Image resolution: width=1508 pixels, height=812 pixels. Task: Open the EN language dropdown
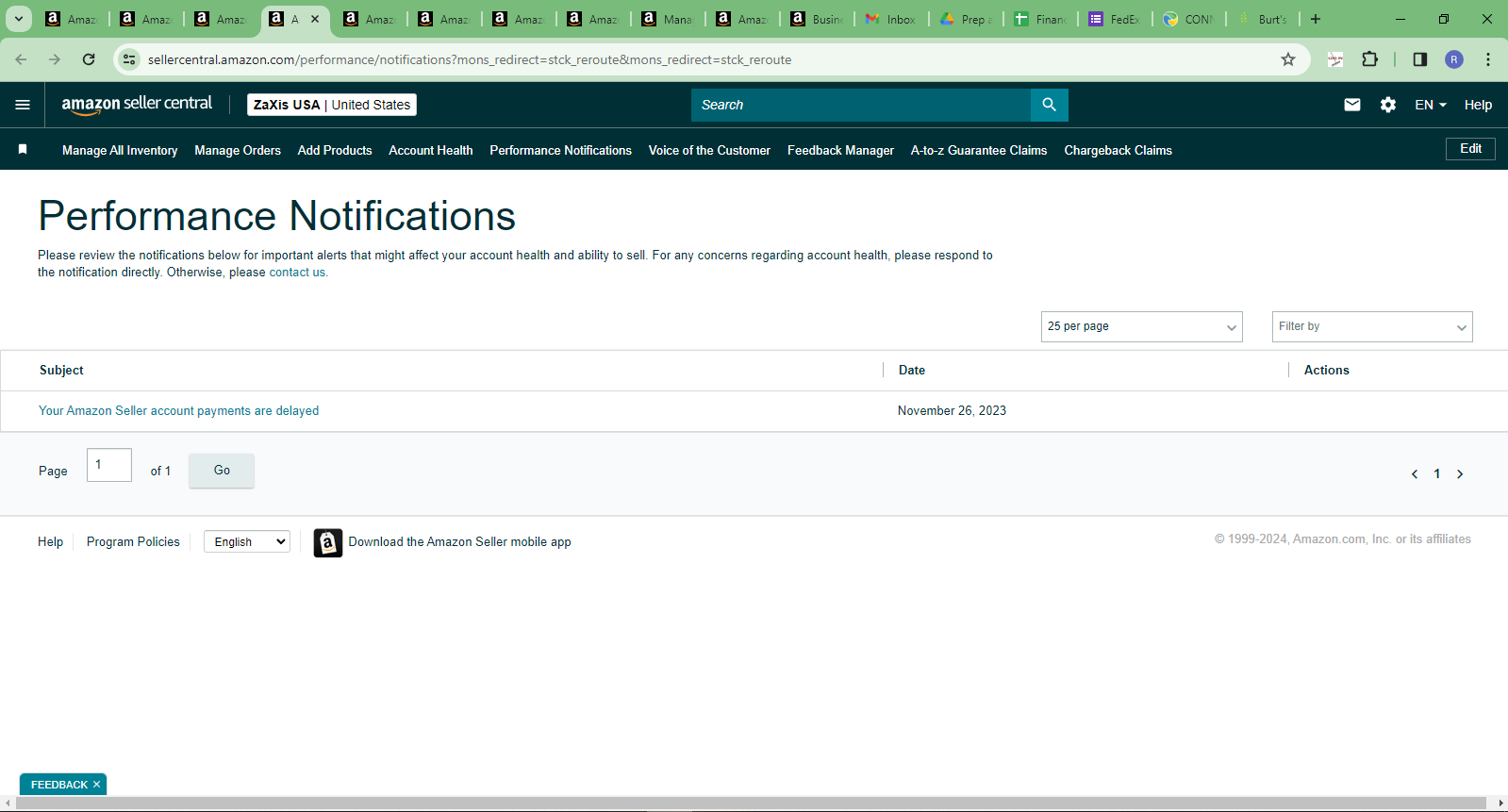pos(1431,105)
